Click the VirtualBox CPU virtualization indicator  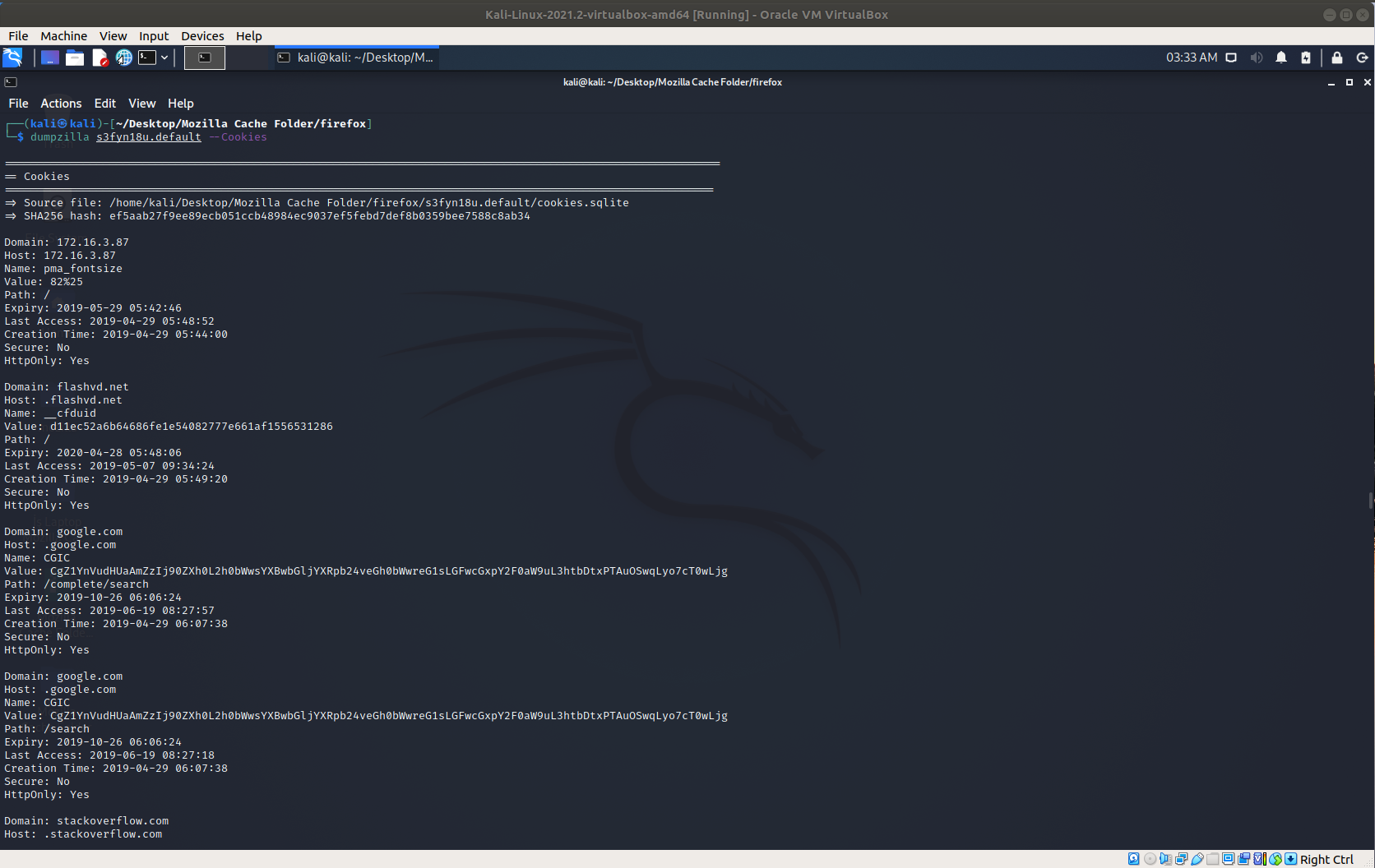1259,859
